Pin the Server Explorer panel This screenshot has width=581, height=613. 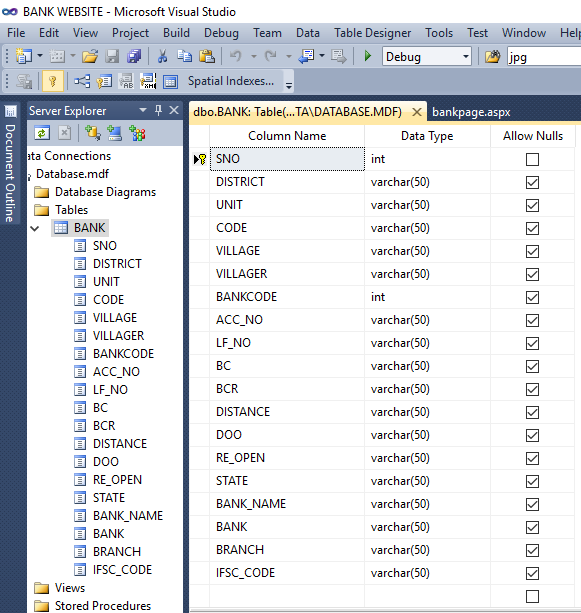coord(158,111)
